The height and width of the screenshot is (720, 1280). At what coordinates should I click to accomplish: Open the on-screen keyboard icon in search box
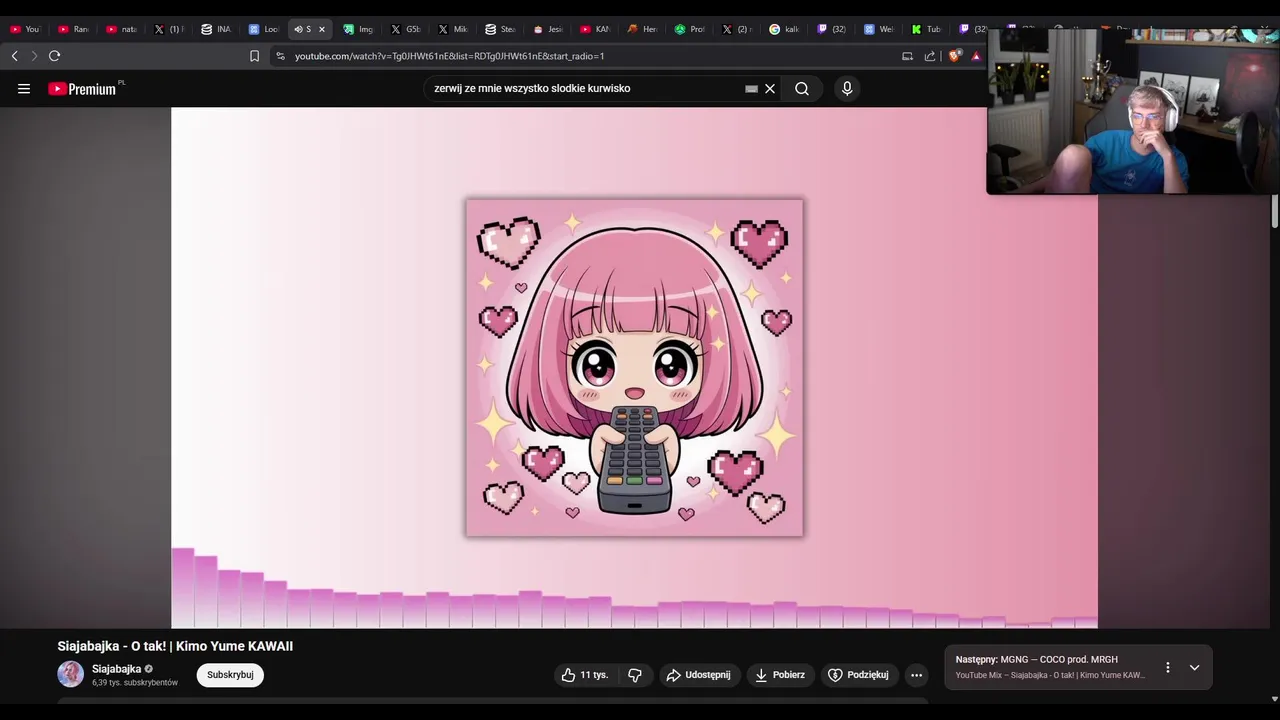pos(752,89)
